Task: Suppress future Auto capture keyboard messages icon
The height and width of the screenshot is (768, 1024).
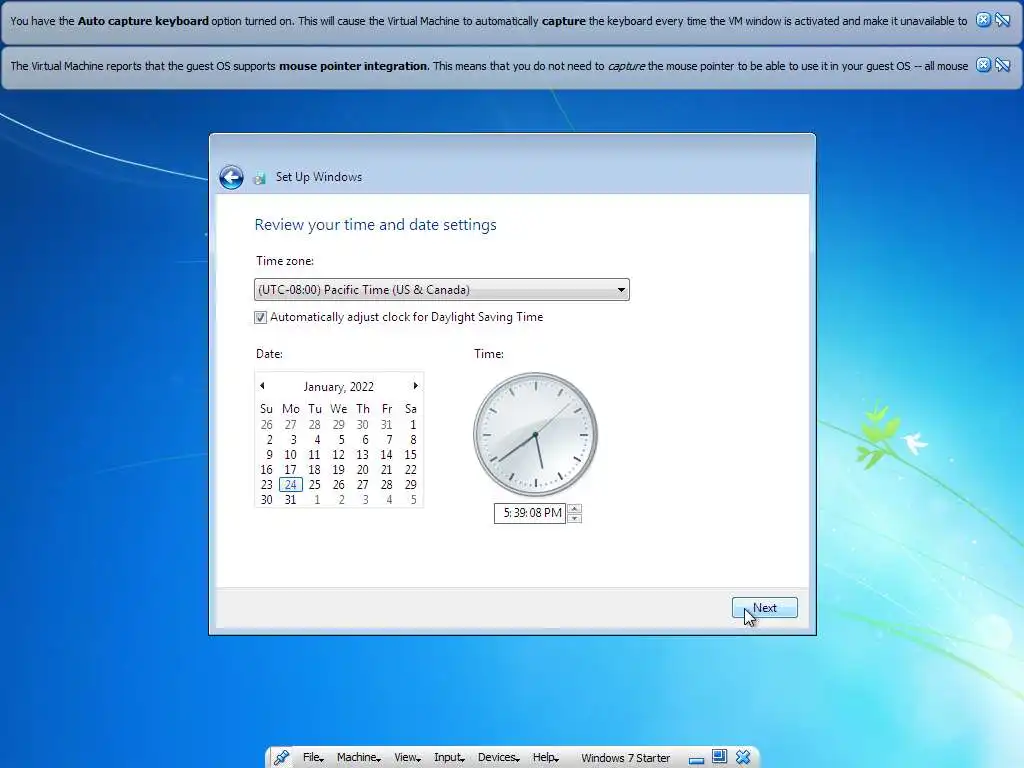Action: [x=1002, y=20]
